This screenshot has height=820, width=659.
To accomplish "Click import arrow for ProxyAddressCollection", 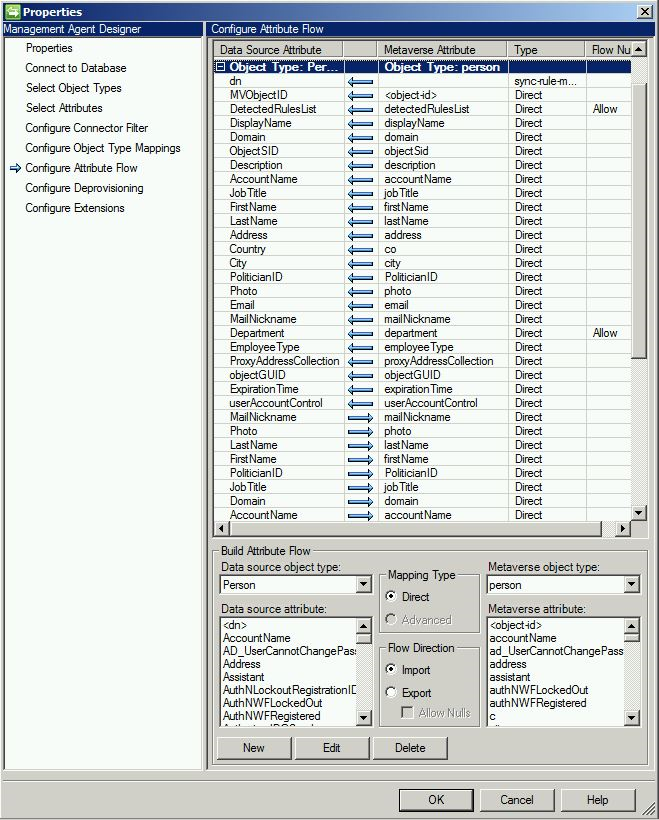I will tap(360, 362).
